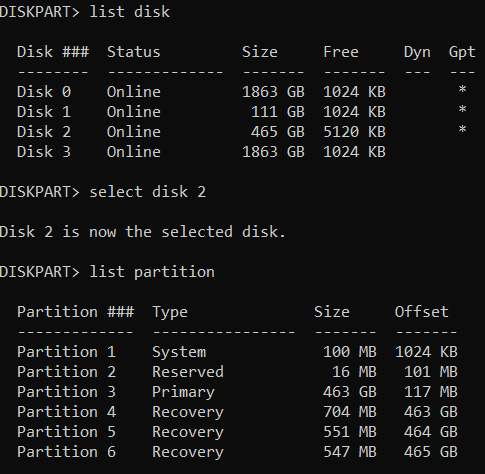Screen dimensions: 485x474
Task: Click Partition 1 System row
Action: tap(237, 352)
